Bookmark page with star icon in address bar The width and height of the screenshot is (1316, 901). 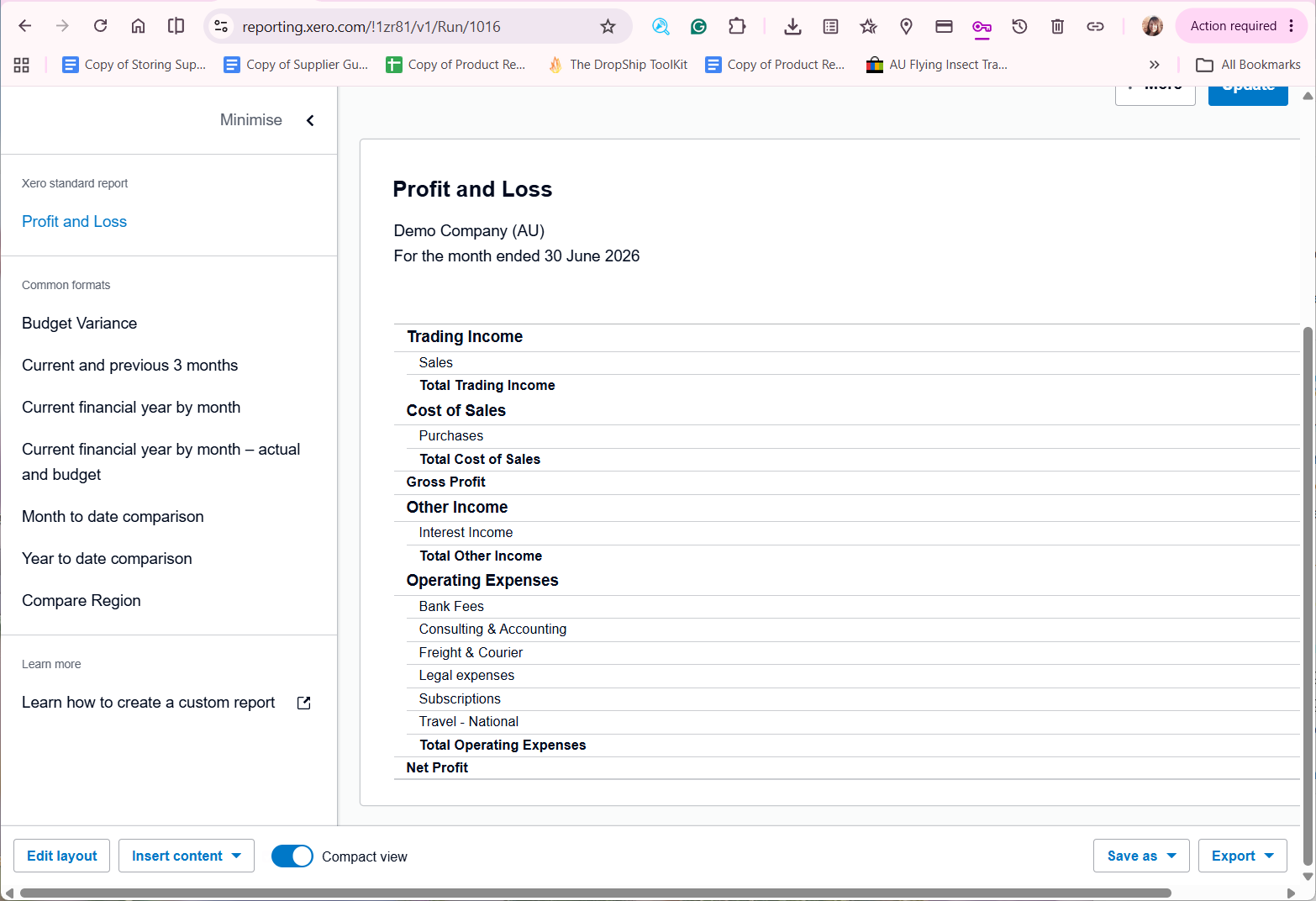[x=608, y=26]
